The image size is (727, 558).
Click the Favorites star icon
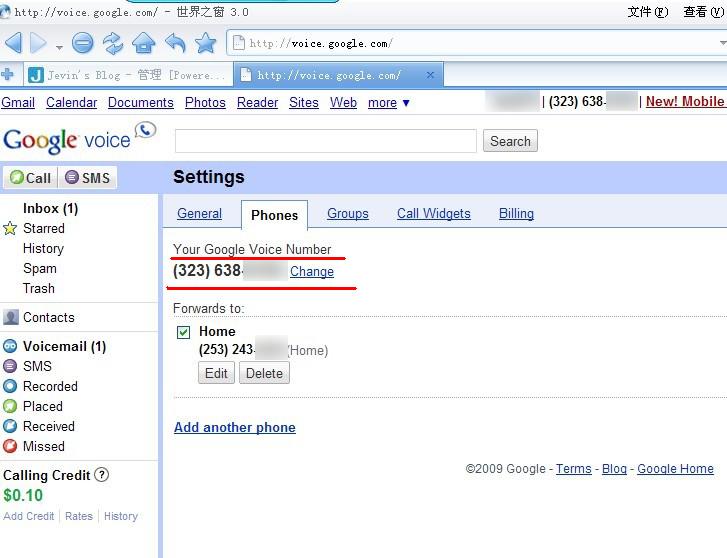[205, 43]
